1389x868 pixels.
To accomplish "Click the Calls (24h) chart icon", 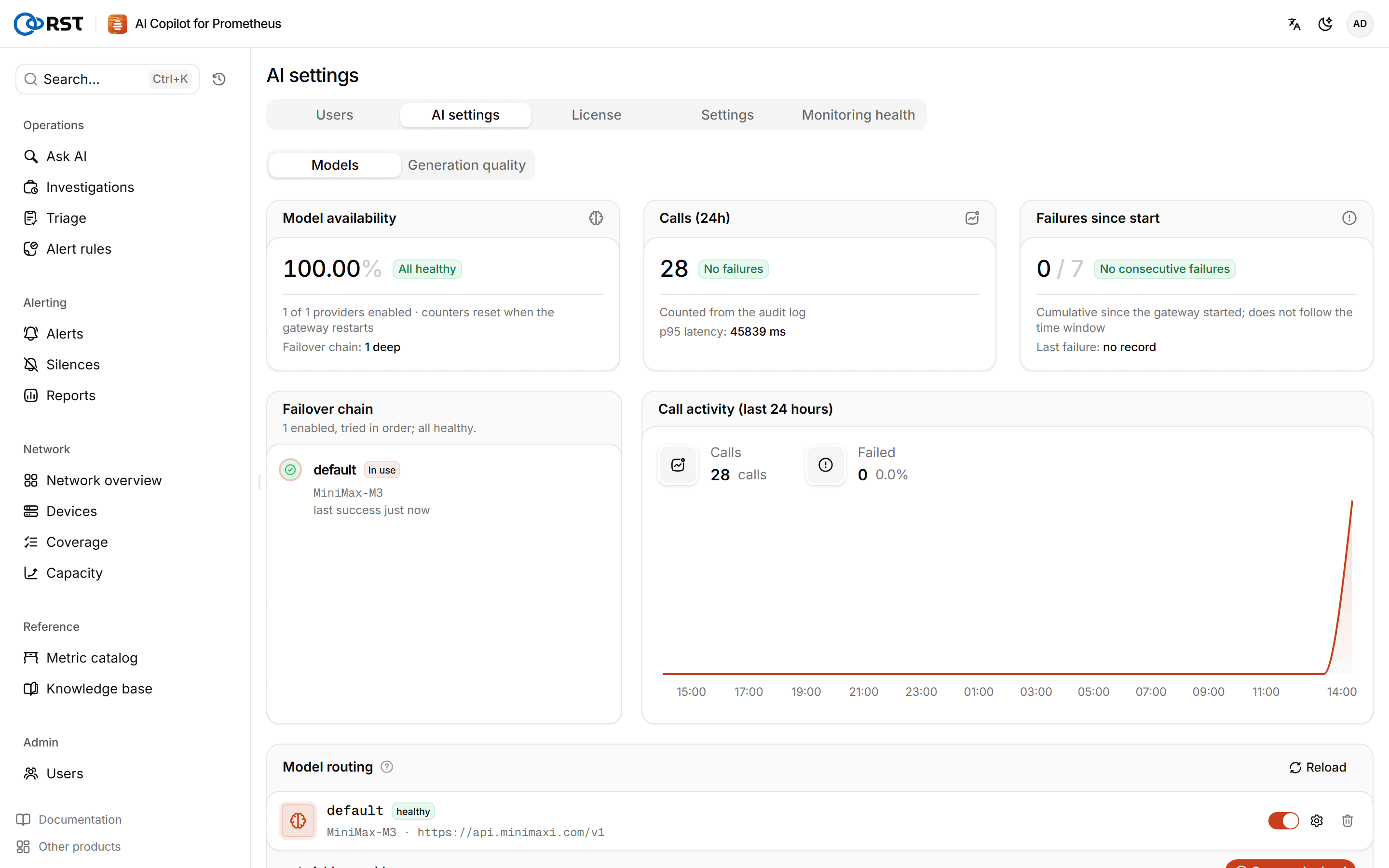I will coord(972,218).
